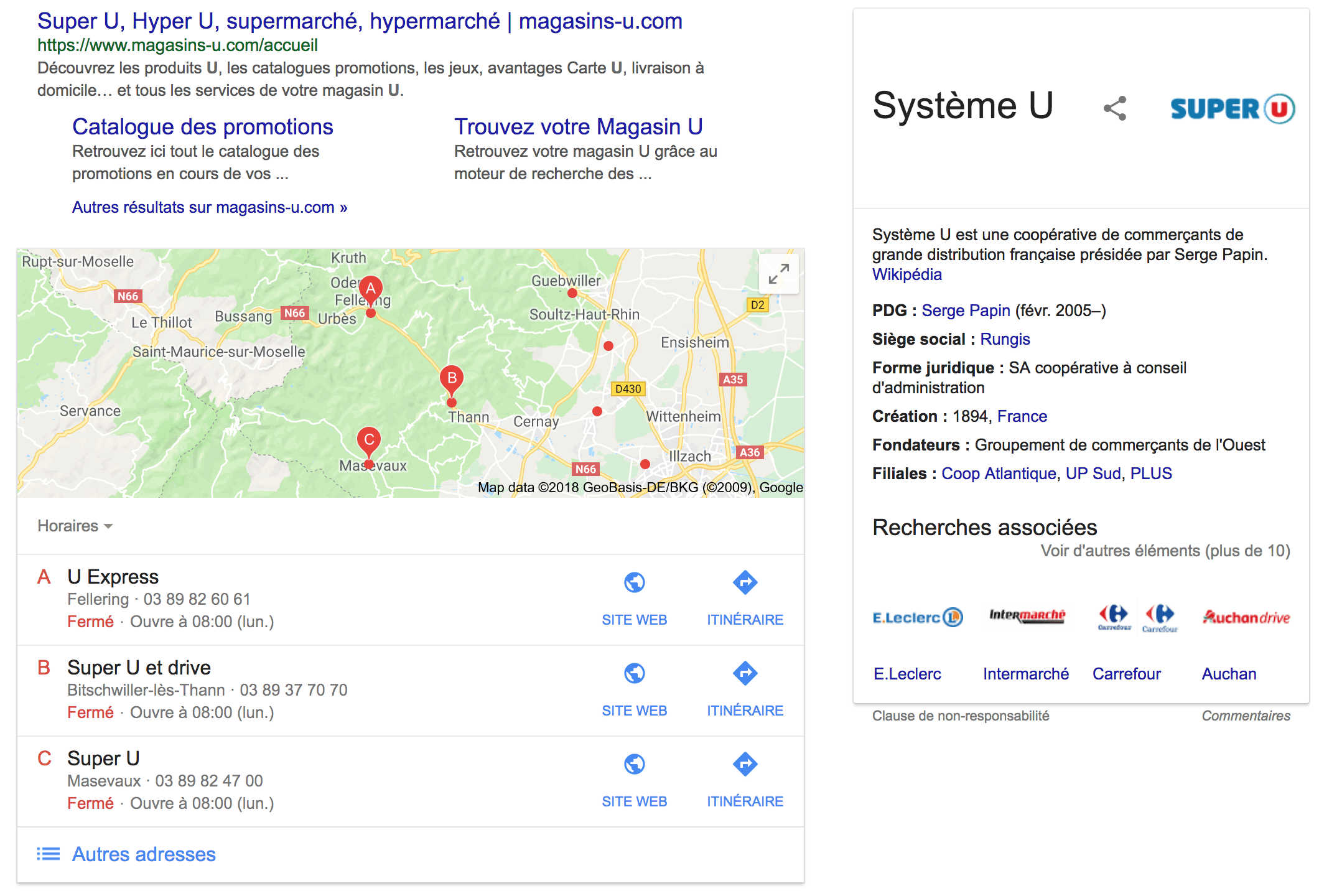Open website globe icon for Super U et drive
Image resolution: width=1319 pixels, height=896 pixels.
(634, 673)
